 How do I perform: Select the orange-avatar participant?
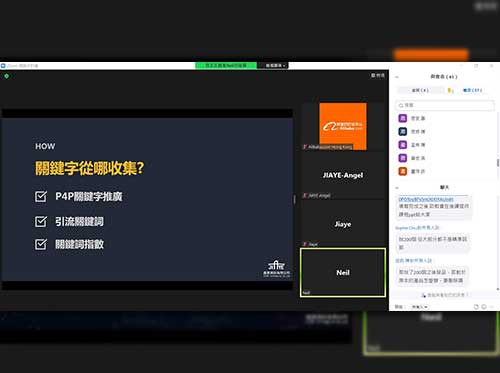[403, 171]
